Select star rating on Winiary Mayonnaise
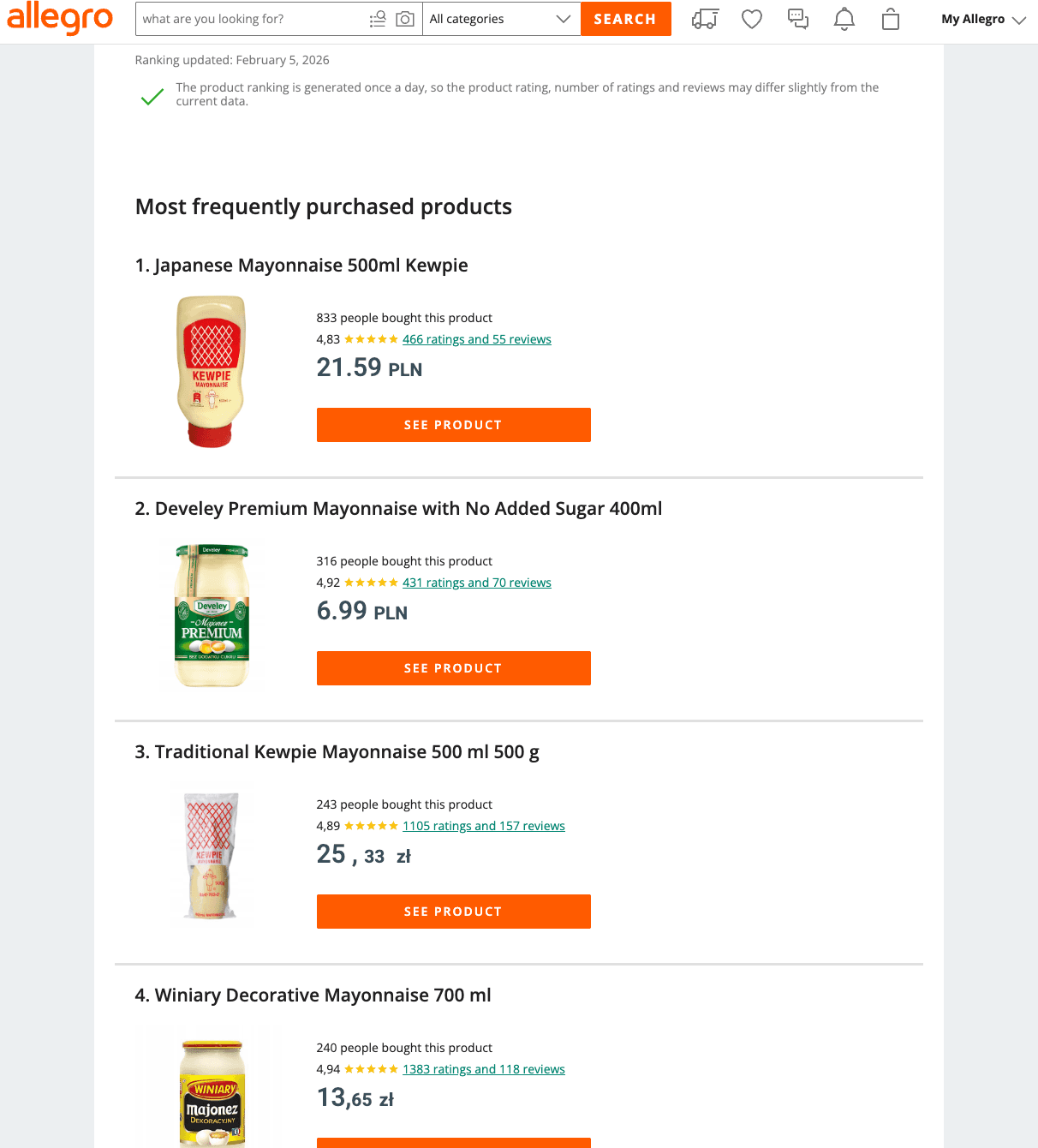 tap(368, 1069)
